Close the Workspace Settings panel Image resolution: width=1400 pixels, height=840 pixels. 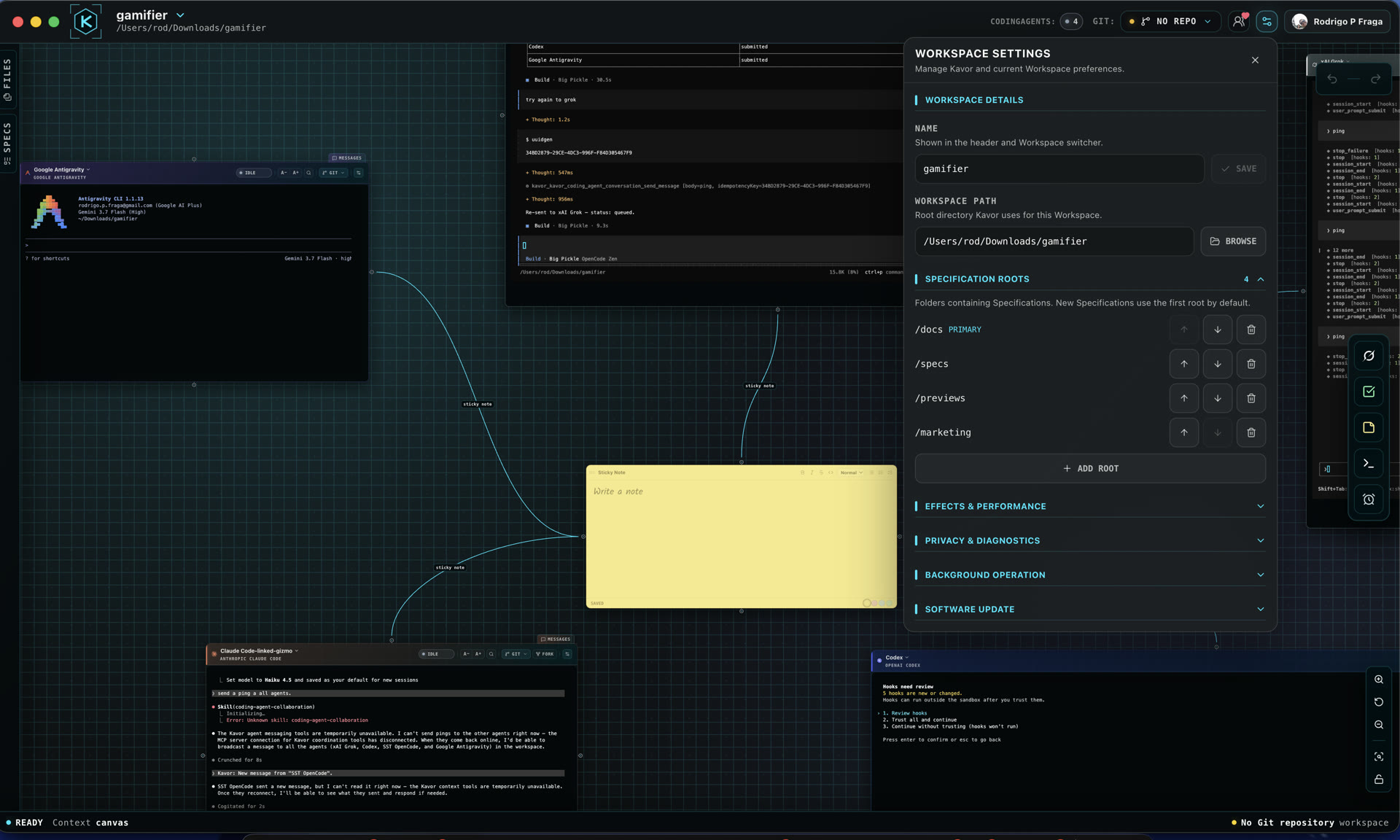(x=1255, y=61)
